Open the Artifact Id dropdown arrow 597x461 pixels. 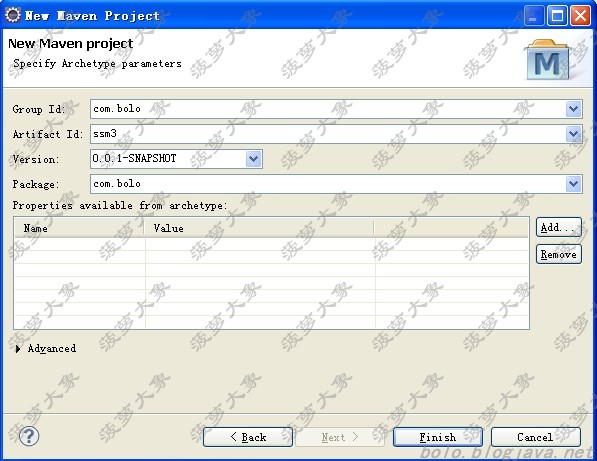pyautogui.click(x=573, y=134)
